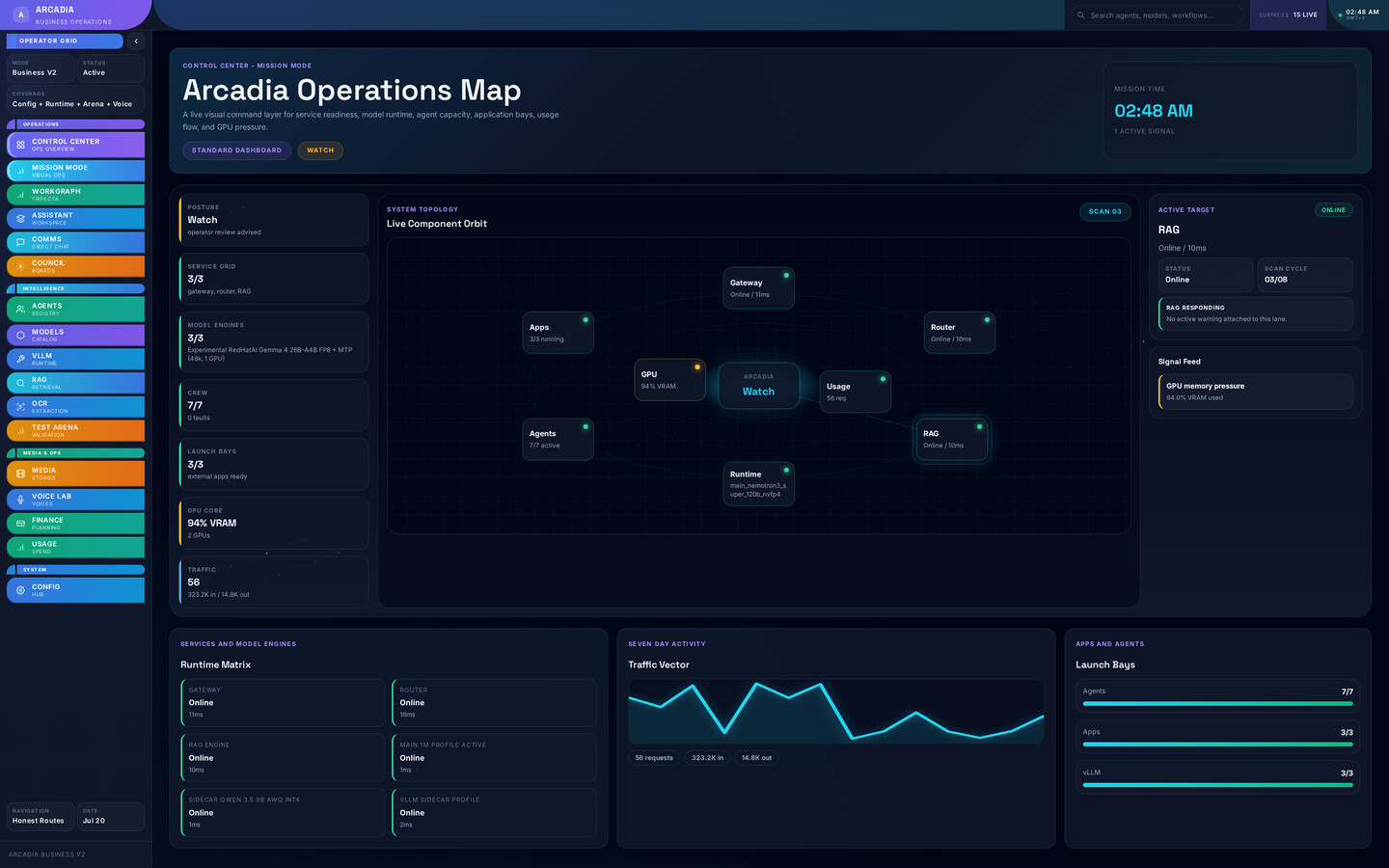Toggle the System section header
The height and width of the screenshot is (868, 1389).
[x=75, y=570]
